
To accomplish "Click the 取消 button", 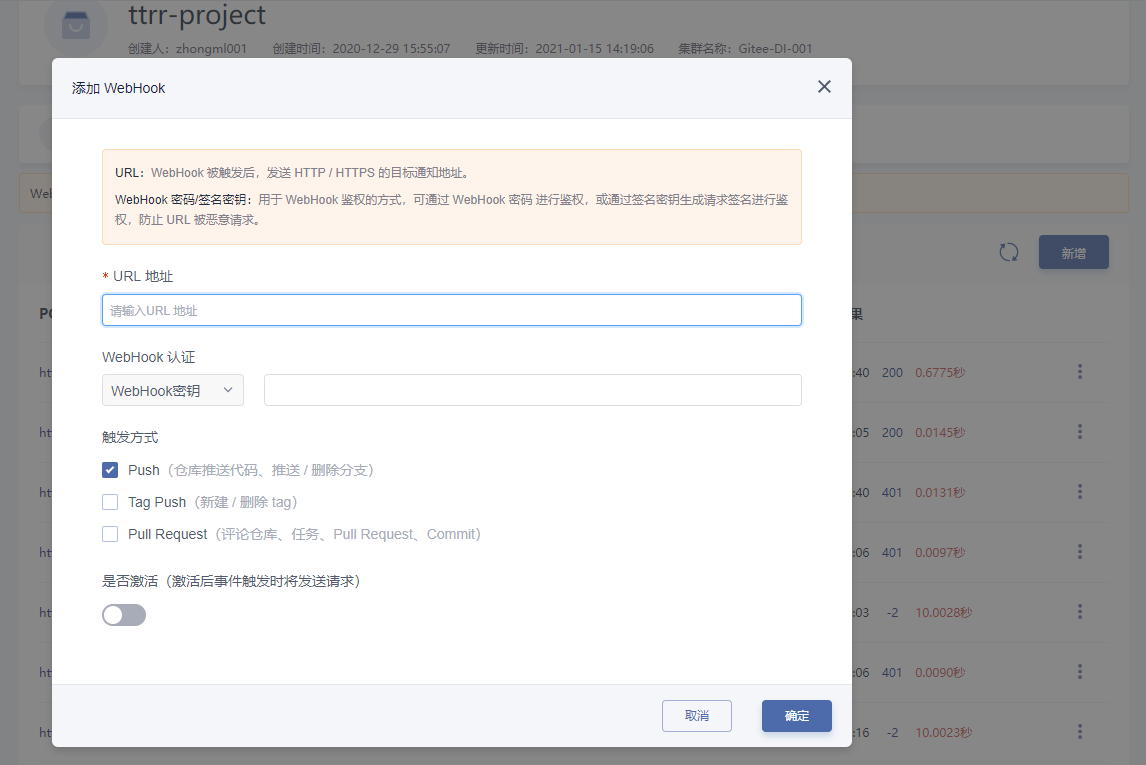I will [697, 716].
